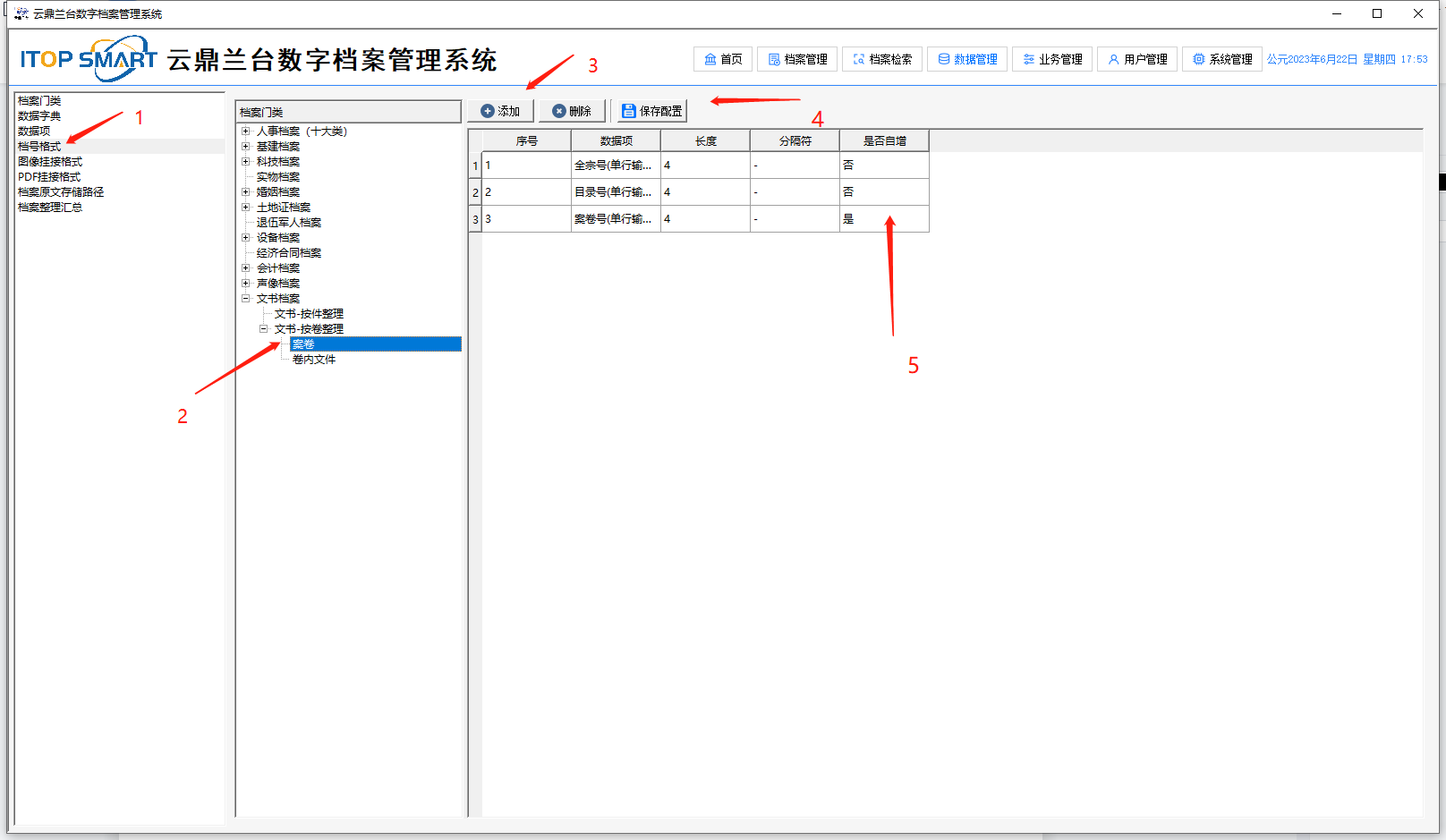Click the 数据项 column header
The image size is (1446, 840).
[x=616, y=141]
